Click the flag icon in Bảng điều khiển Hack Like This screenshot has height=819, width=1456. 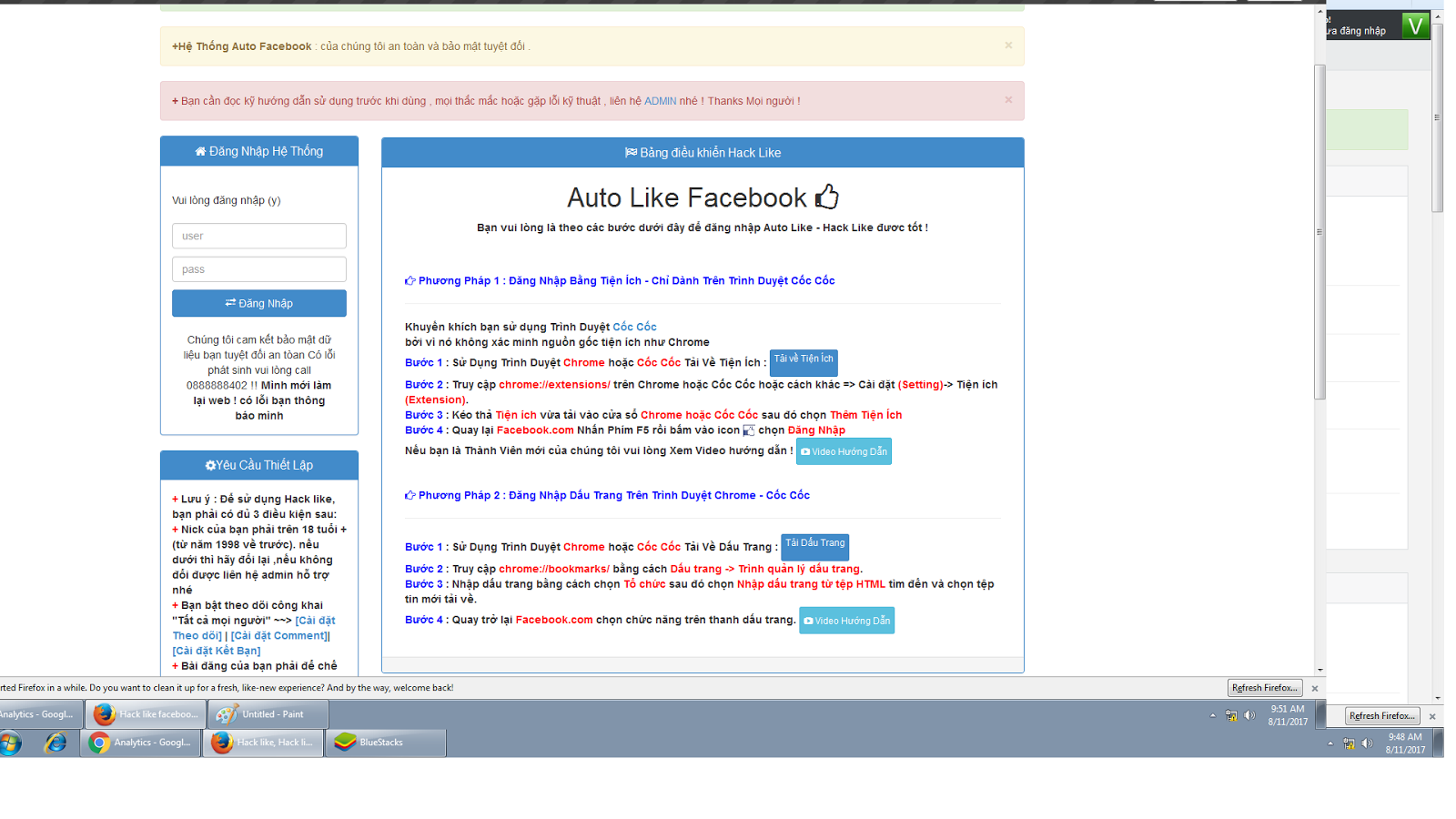[631, 153]
